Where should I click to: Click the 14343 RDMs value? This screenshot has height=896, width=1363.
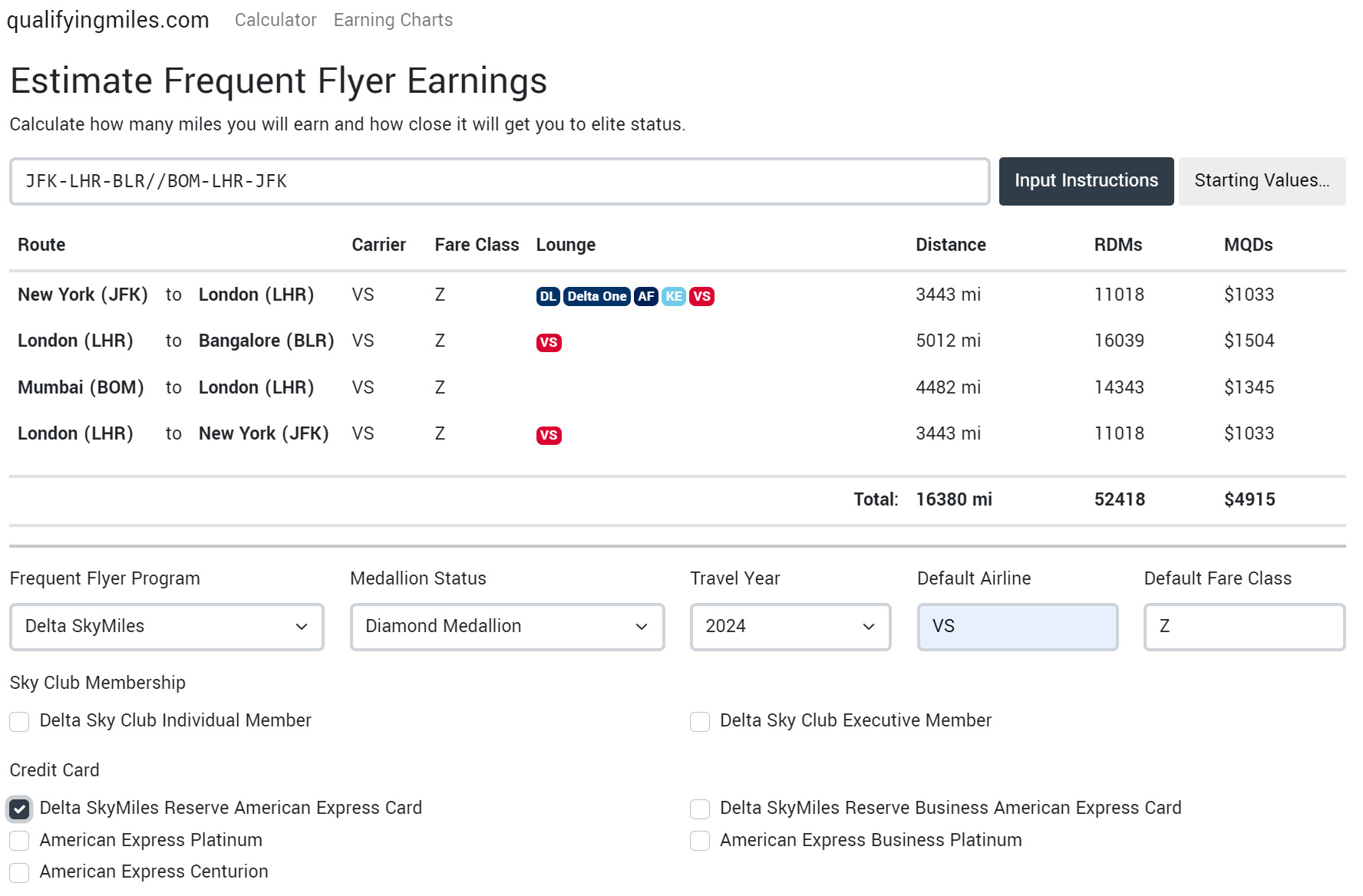tap(1119, 387)
